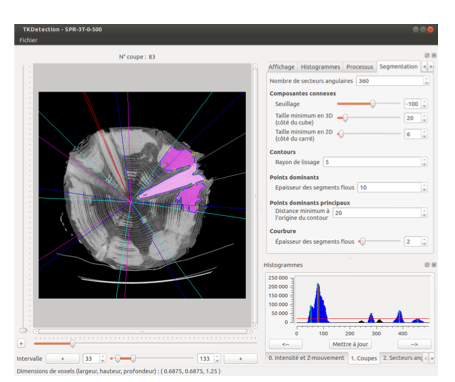Float the Histogrammes dock panel
The image size is (455, 382).
[427, 265]
